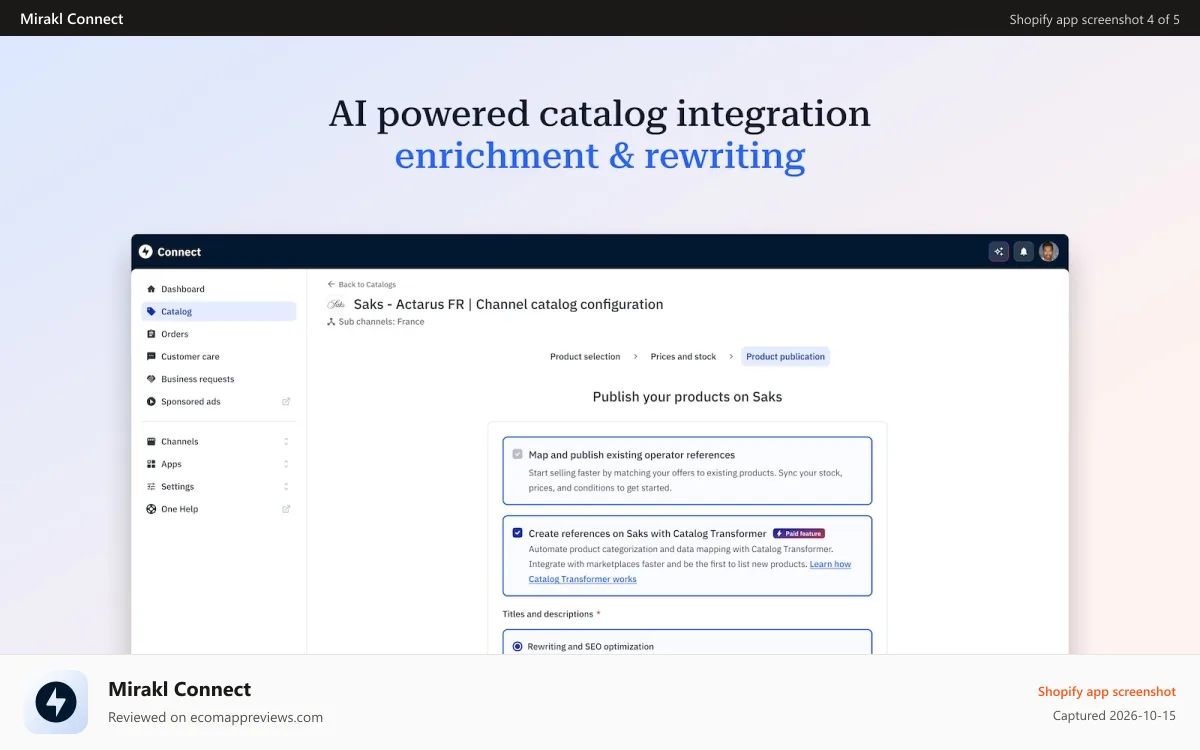1200x750 pixels.
Task: Click the back arrow before Back to Catalogs
Action: point(331,284)
